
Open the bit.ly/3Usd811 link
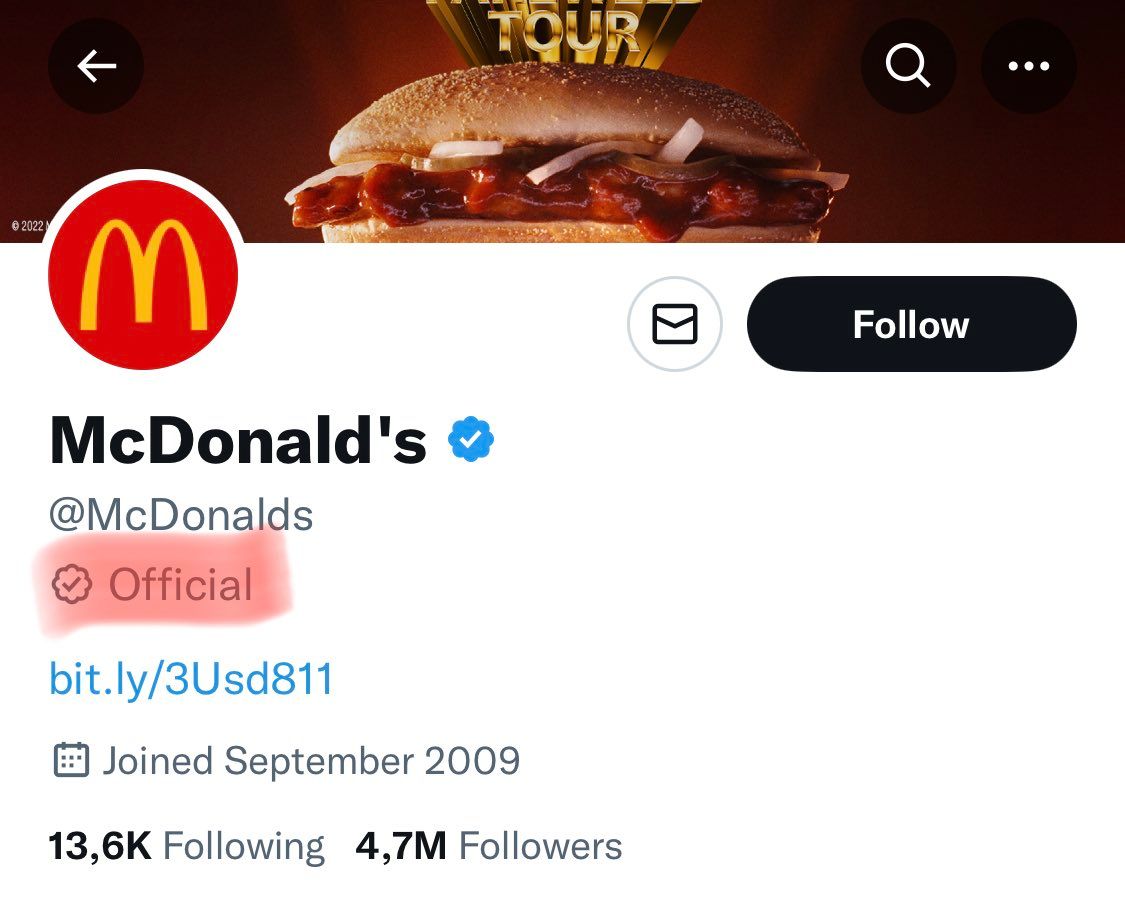point(191,680)
